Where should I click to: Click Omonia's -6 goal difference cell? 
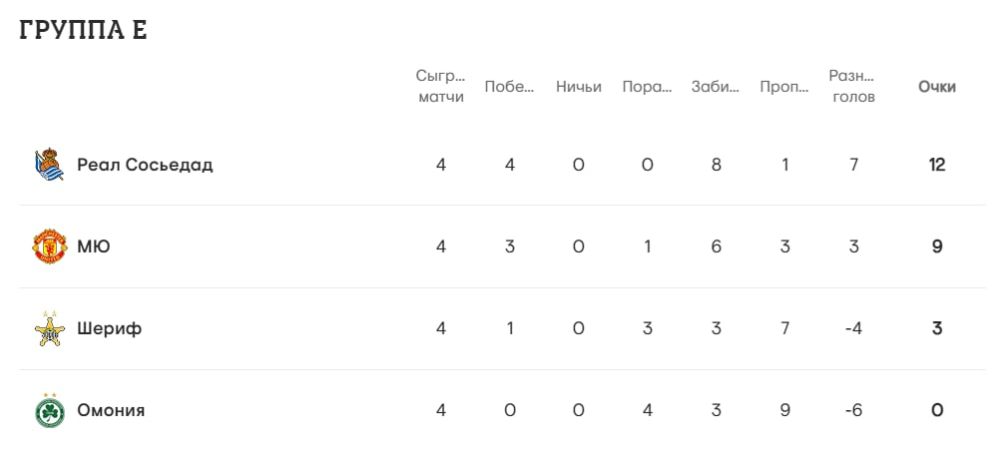853,410
